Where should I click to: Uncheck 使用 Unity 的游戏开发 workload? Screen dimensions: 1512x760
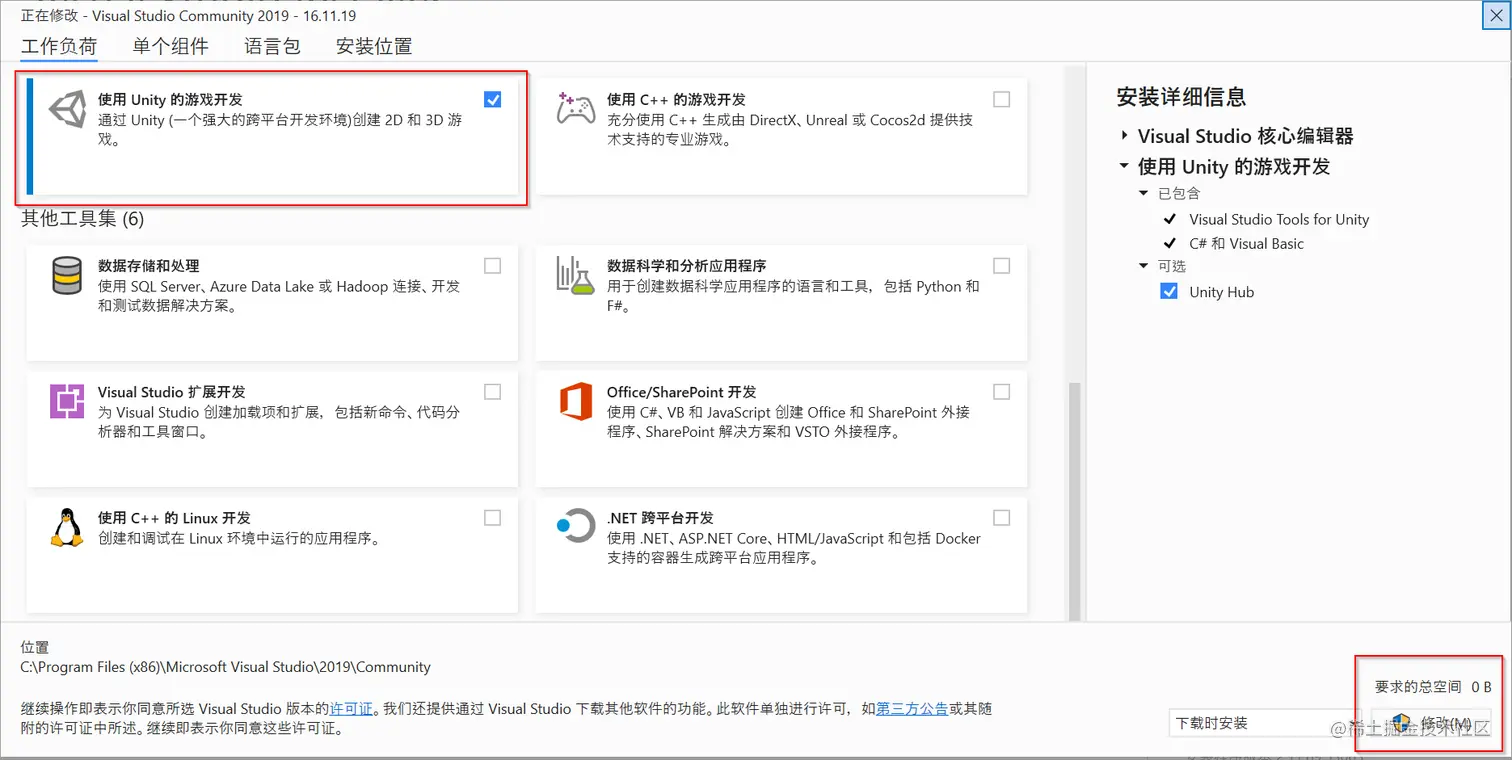(492, 99)
